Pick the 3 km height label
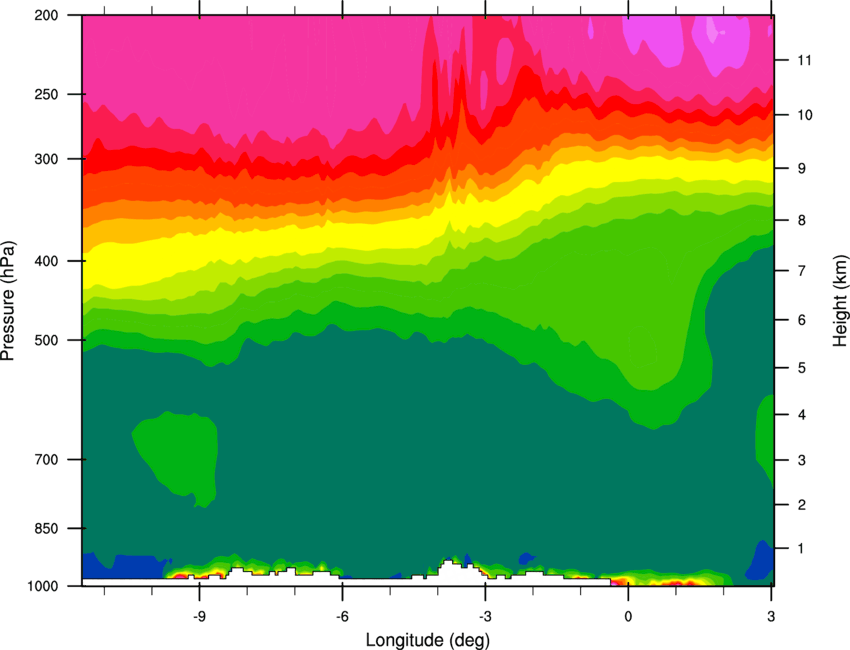Screen dimensions: 850x650 pyautogui.click(x=801, y=461)
